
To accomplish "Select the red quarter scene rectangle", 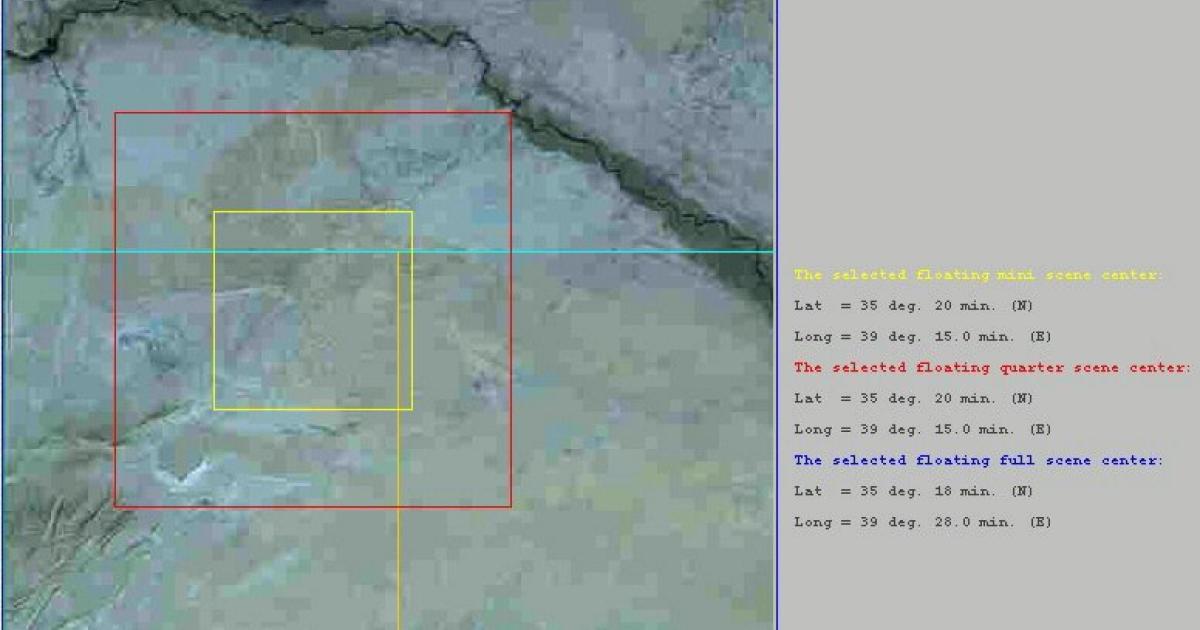I will [x=313, y=114].
